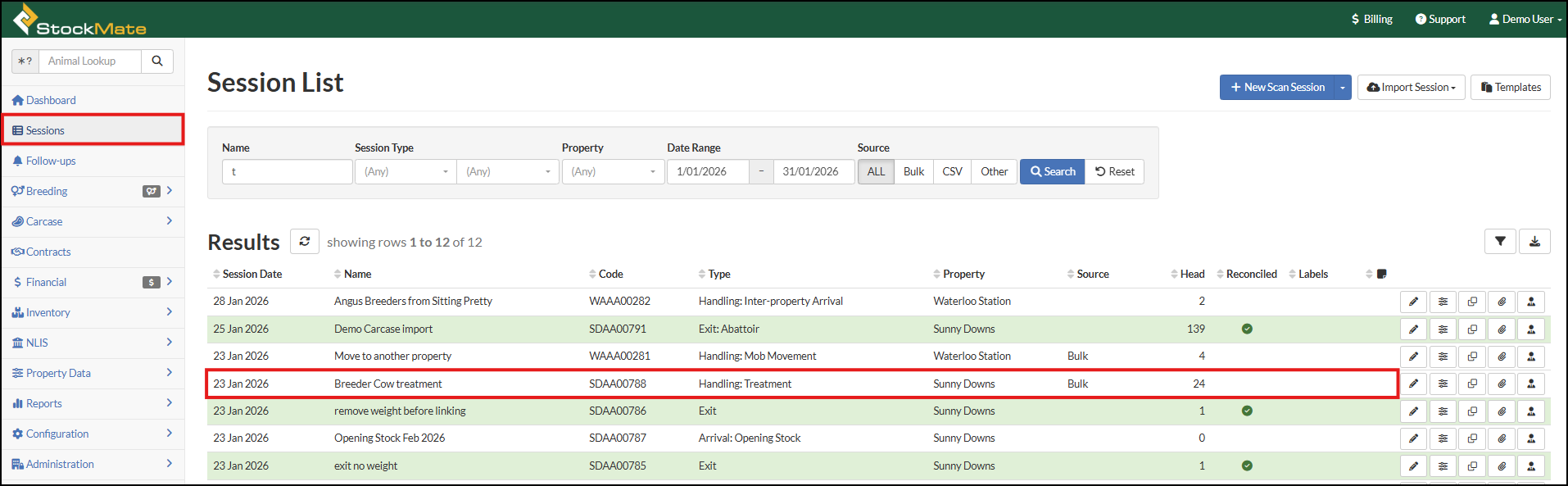1568x486 pixels.
Task: Select ALL source filter
Action: click(x=876, y=171)
